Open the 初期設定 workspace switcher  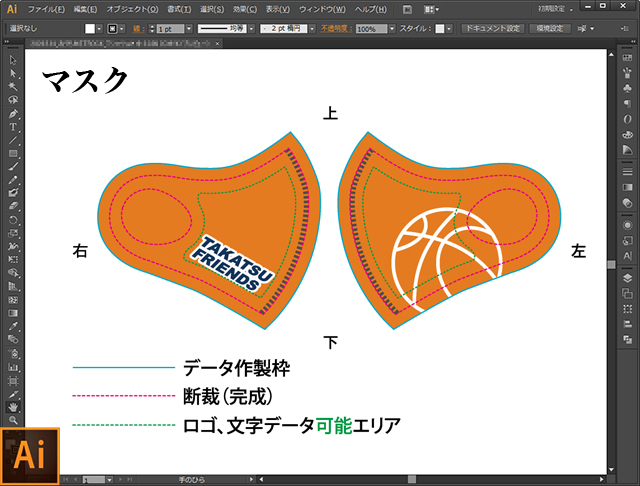tap(555, 9)
